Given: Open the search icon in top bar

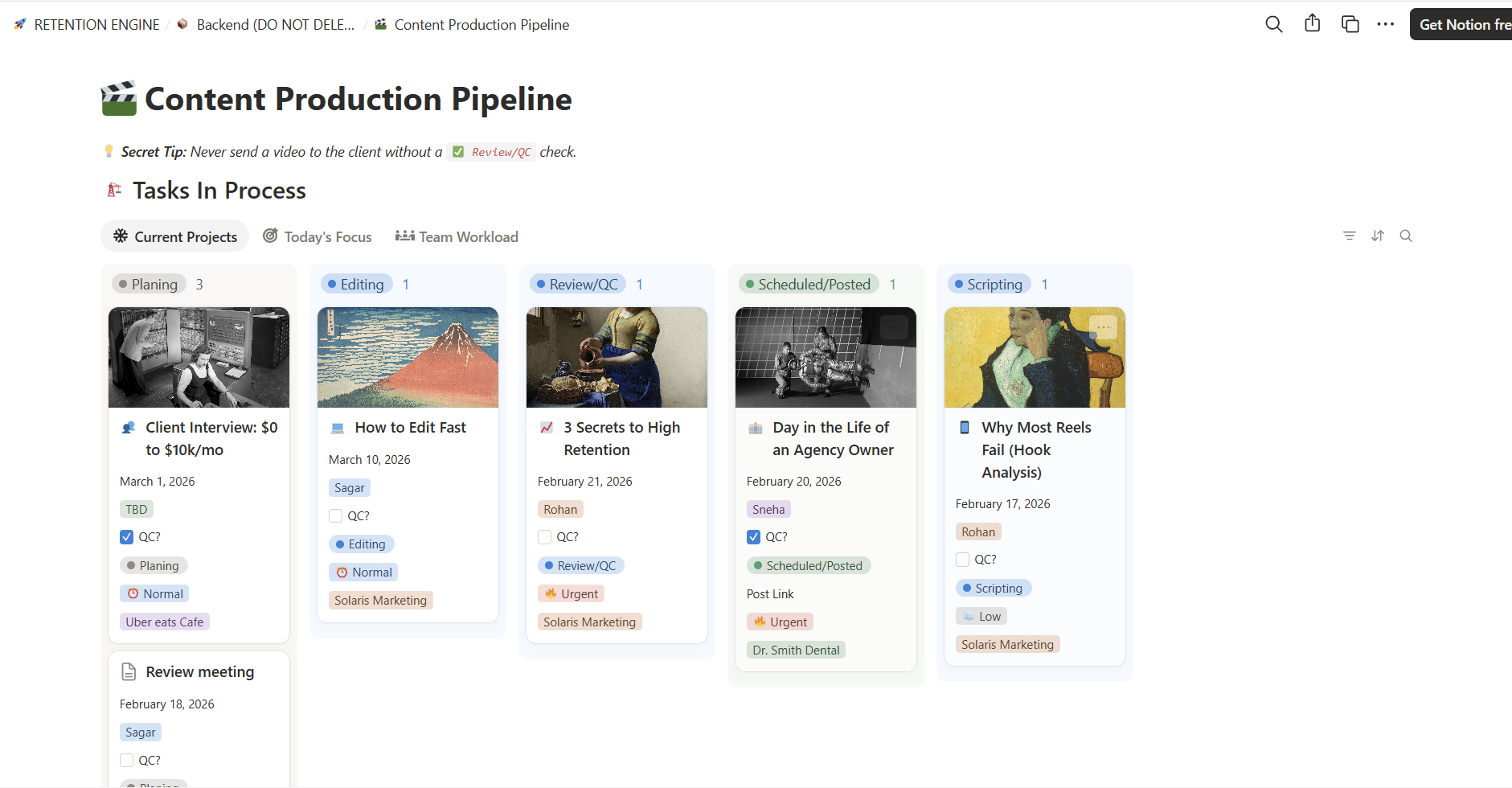Looking at the screenshot, I should tap(1273, 24).
